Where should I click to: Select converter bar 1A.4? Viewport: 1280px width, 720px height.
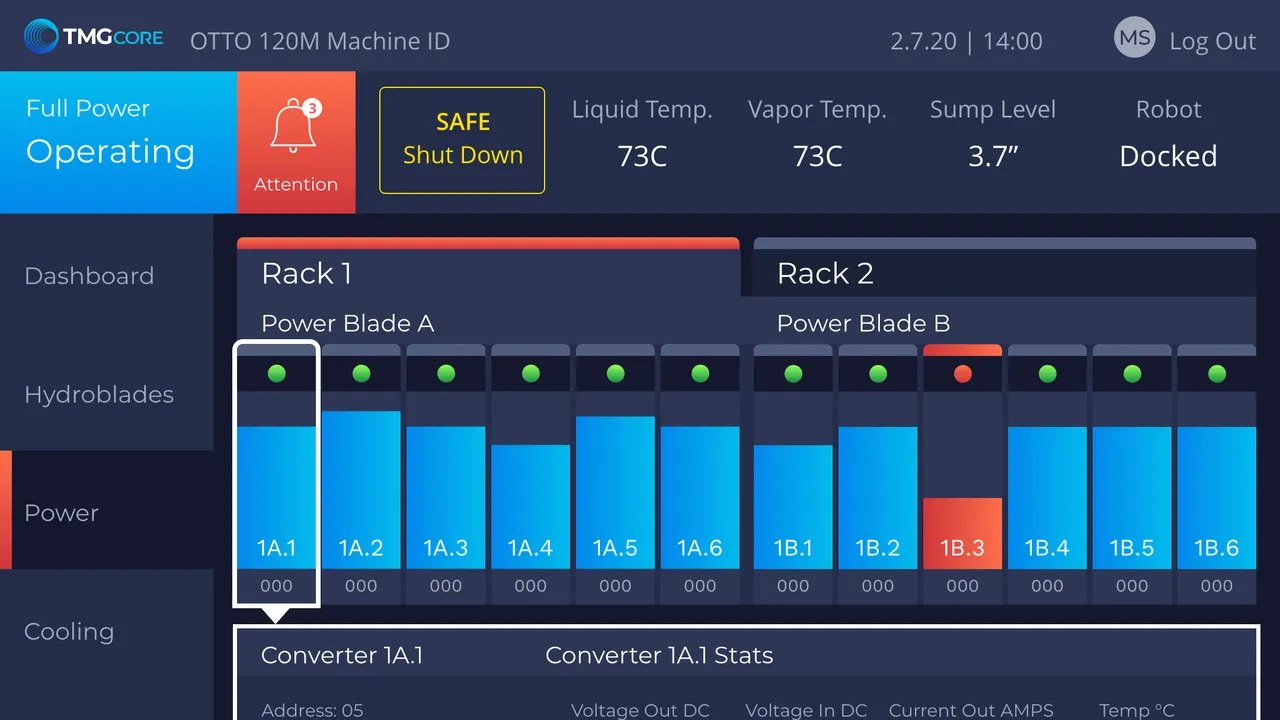coord(531,507)
